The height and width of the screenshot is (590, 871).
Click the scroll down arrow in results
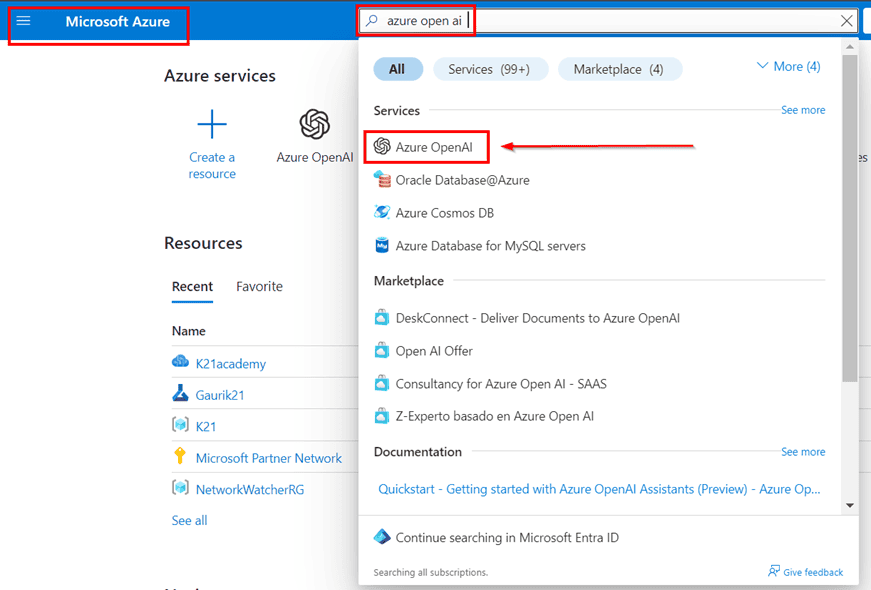pos(850,506)
